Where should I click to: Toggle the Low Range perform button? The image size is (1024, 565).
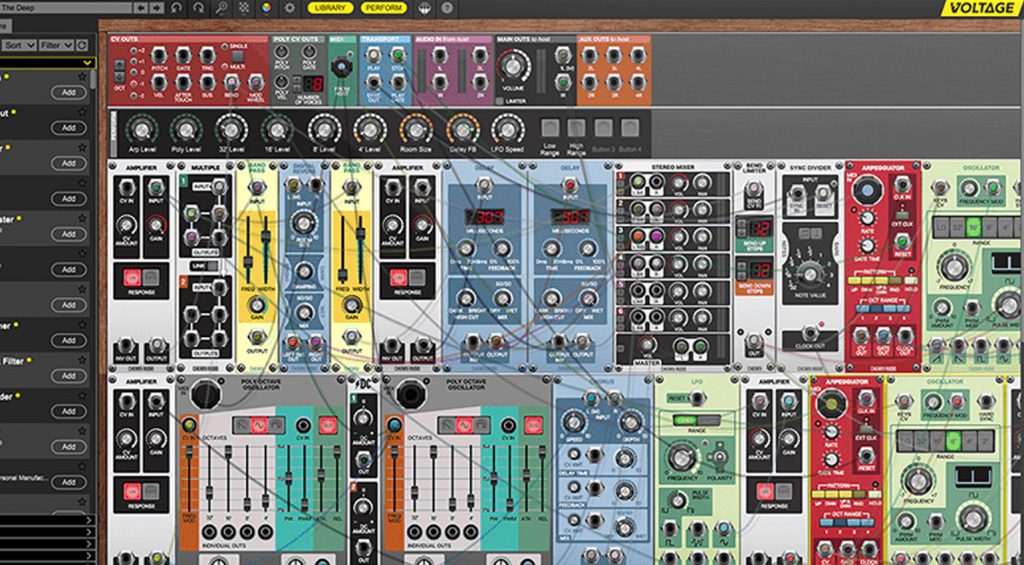coord(551,127)
